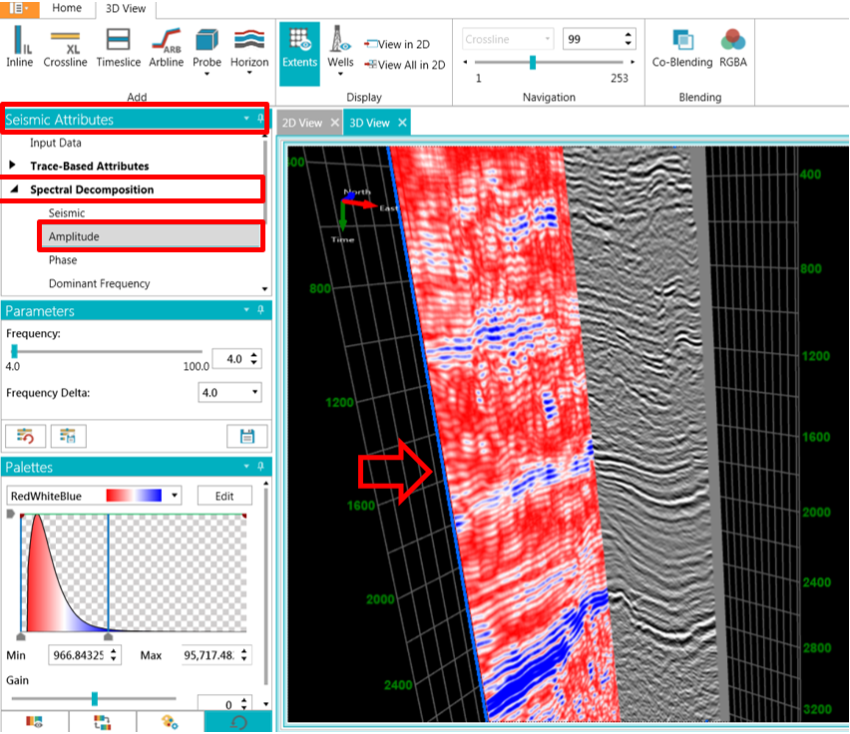Screen dimensions: 850x734
Task: Click the Co-Blending icon in the Blending group
Action: point(684,44)
